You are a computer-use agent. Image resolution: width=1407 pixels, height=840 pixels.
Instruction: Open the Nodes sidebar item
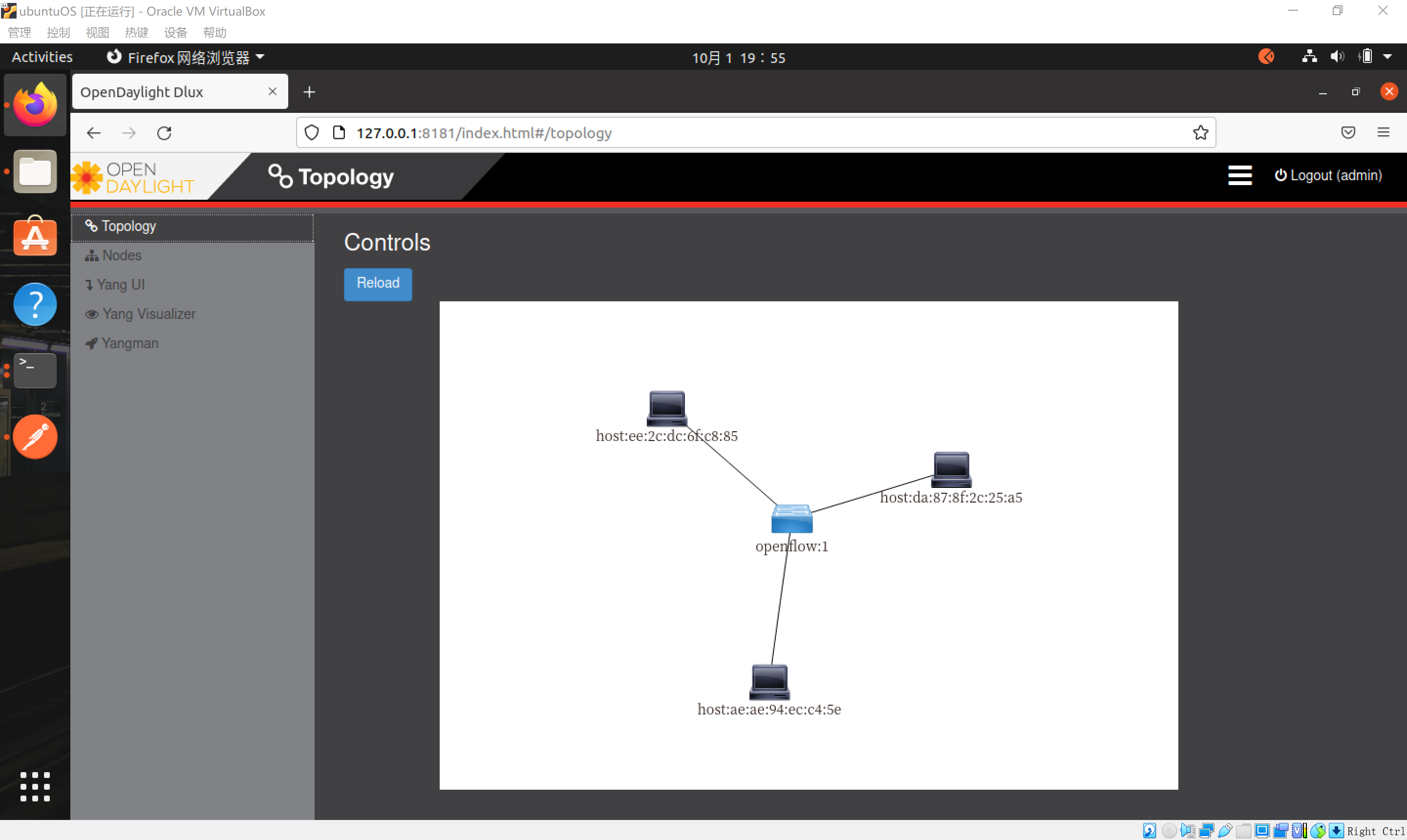[x=122, y=255]
